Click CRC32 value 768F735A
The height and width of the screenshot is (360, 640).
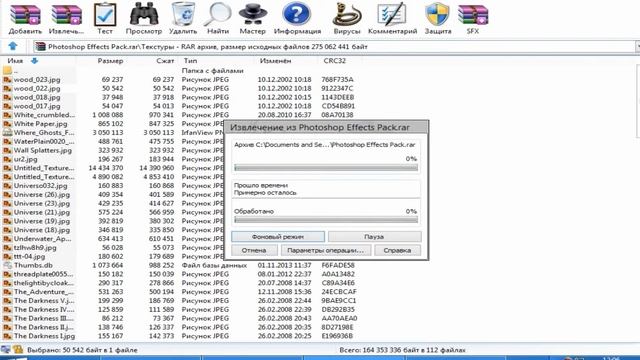(337, 80)
